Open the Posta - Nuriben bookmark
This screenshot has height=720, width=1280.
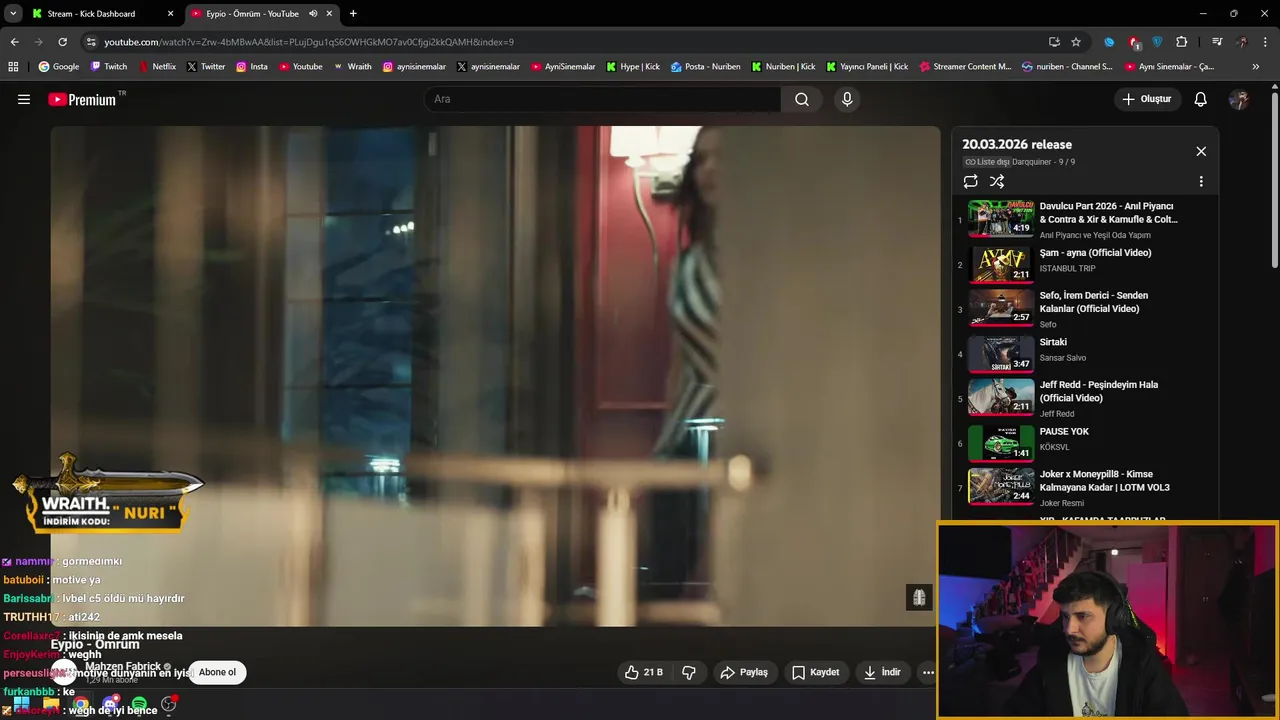(706, 67)
